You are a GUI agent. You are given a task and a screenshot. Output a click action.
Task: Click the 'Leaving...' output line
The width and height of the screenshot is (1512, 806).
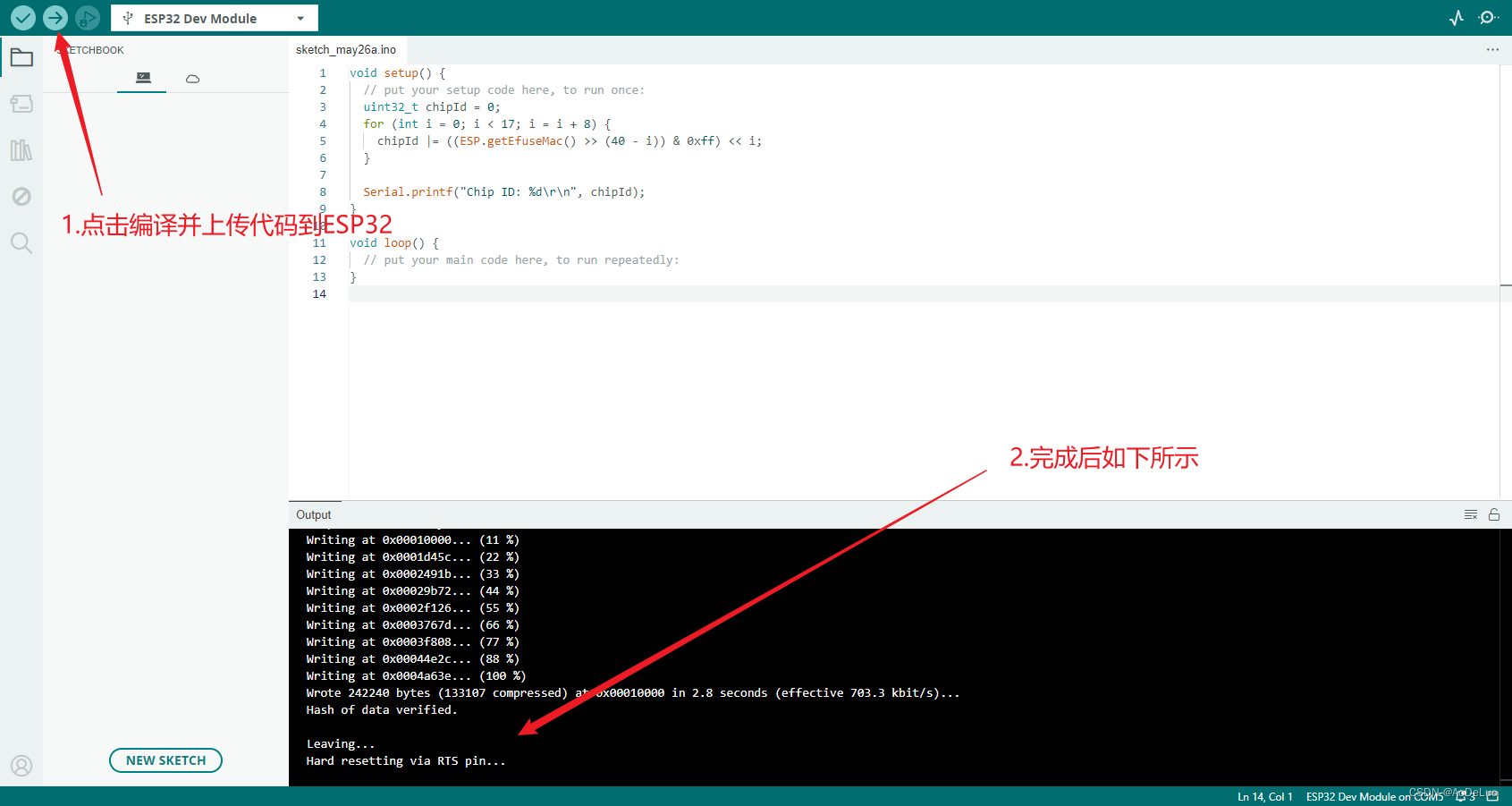tap(341, 744)
